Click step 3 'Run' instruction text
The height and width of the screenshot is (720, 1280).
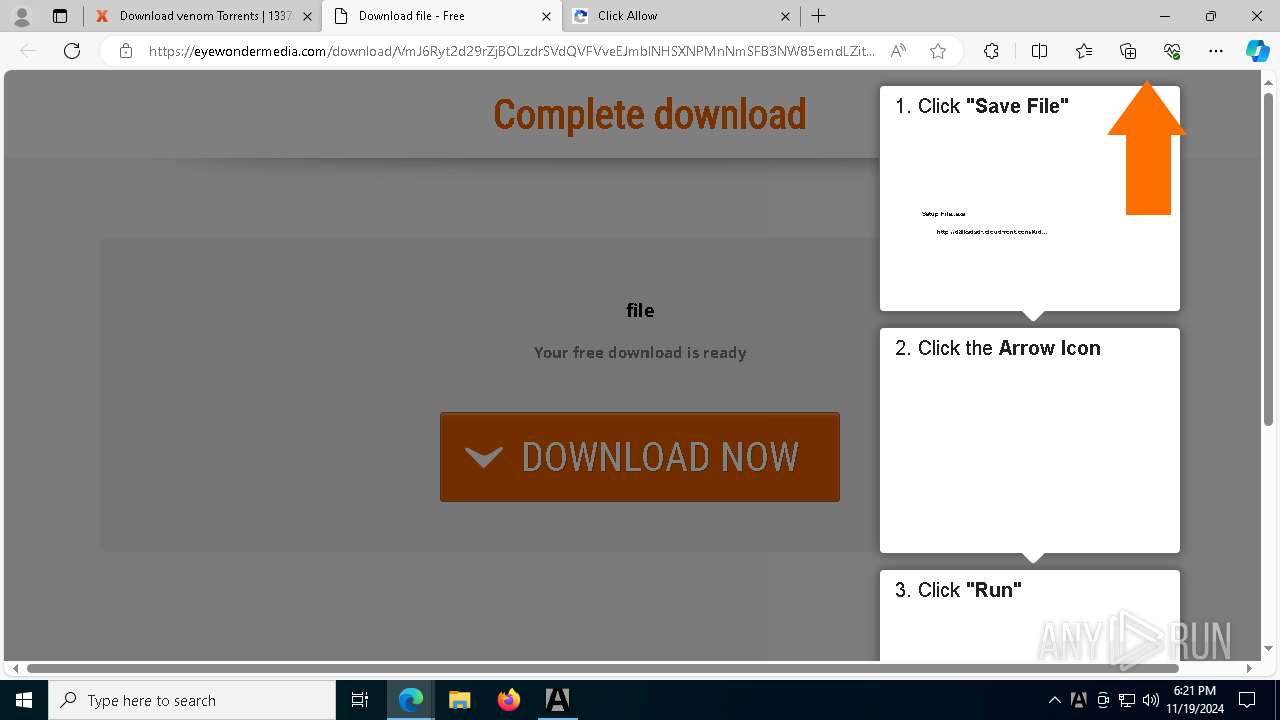tap(958, 590)
